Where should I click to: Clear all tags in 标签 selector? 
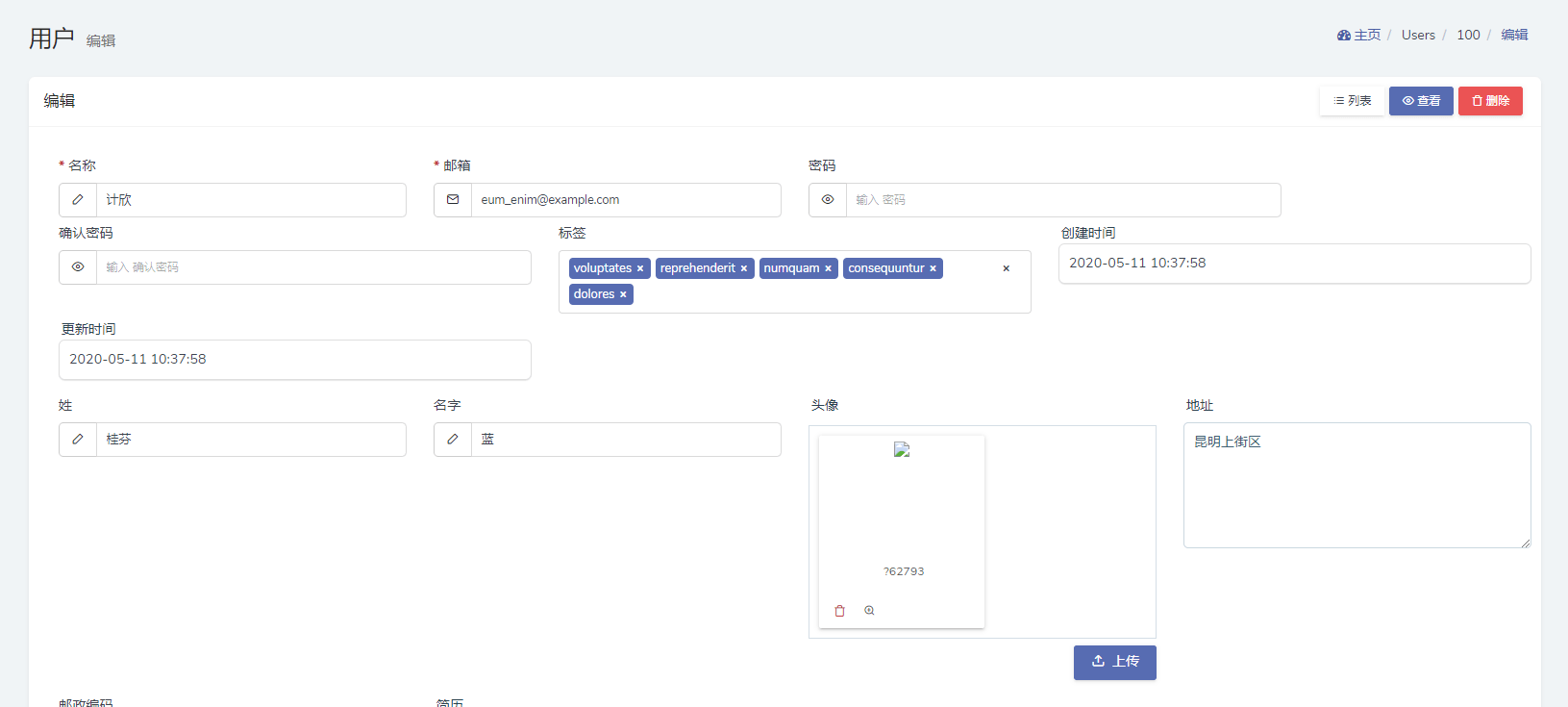pos(1006,269)
